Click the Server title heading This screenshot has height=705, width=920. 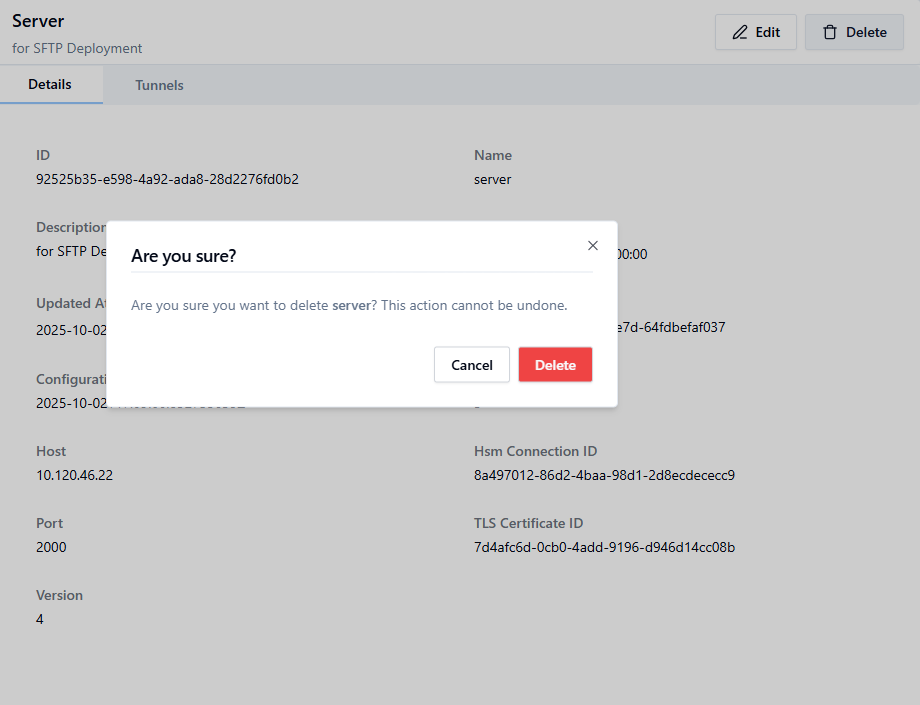pyautogui.click(x=37, y=20)
